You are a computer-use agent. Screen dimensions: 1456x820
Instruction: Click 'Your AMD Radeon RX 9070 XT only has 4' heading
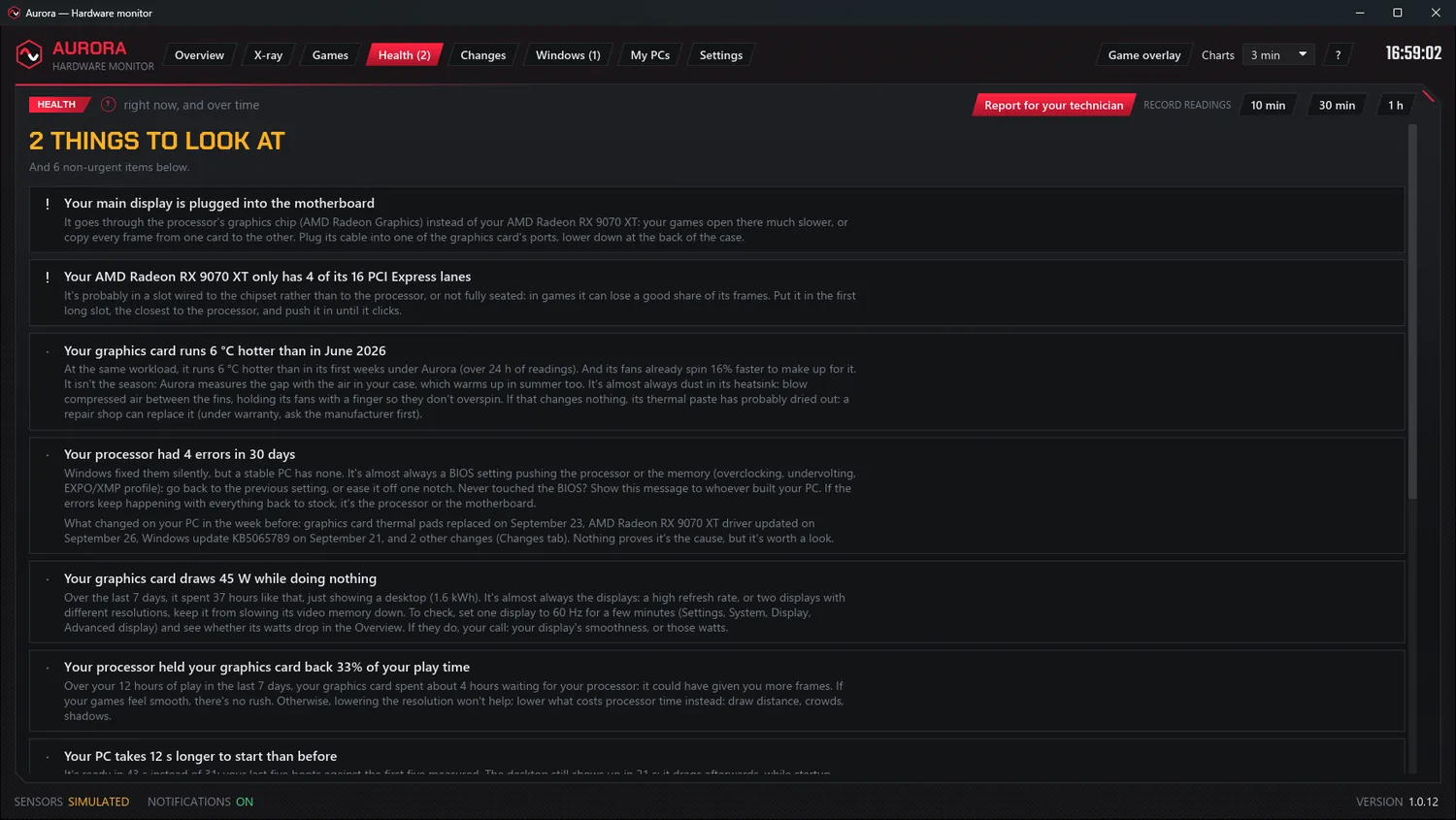pyautogui.click(x=267, y=277)
